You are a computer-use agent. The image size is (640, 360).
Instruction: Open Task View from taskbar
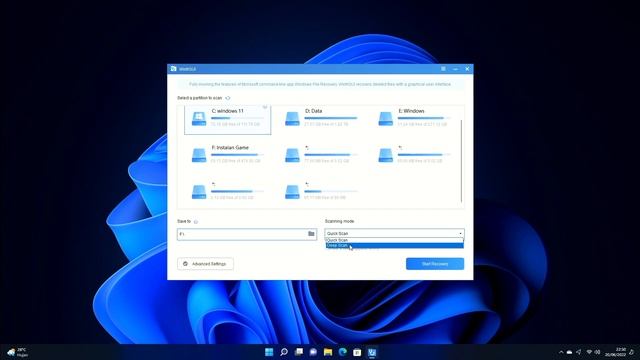click(x=299, y=352)
